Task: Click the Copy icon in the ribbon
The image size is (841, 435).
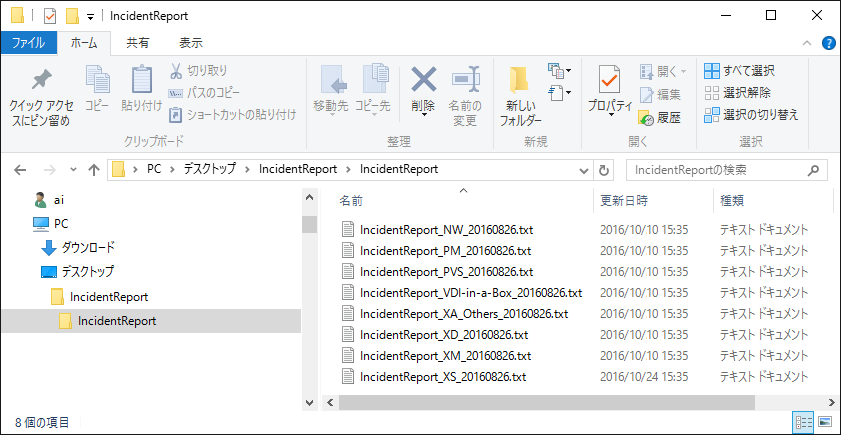Action: point(97,81)
